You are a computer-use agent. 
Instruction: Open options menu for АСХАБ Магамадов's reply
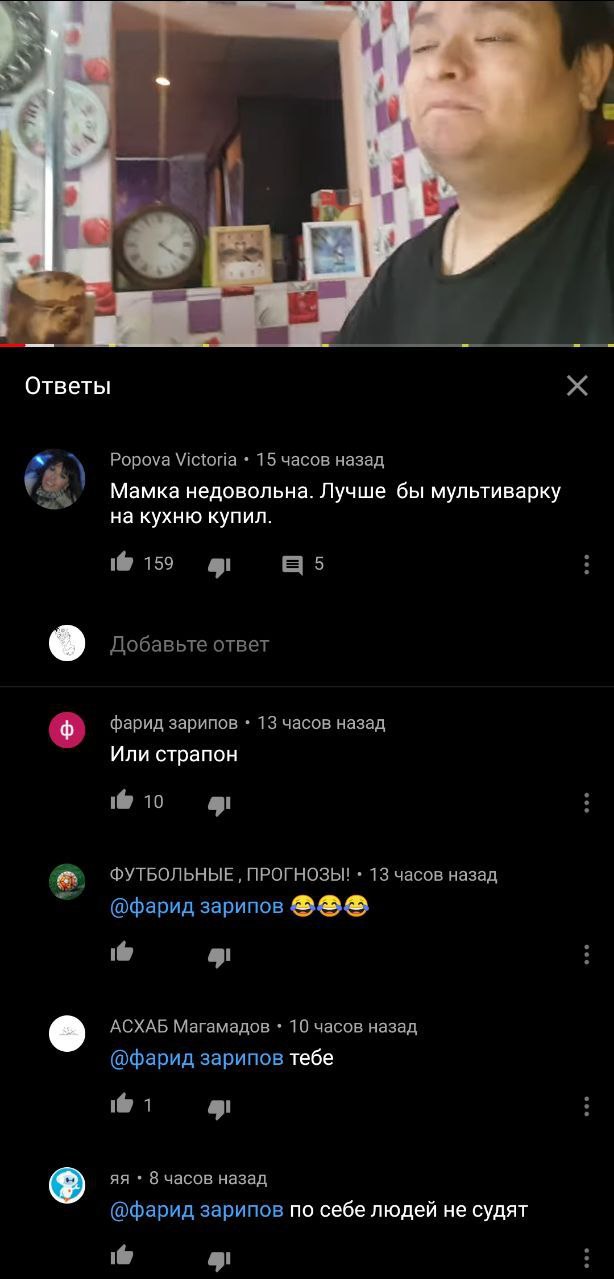pos(586,1106)
